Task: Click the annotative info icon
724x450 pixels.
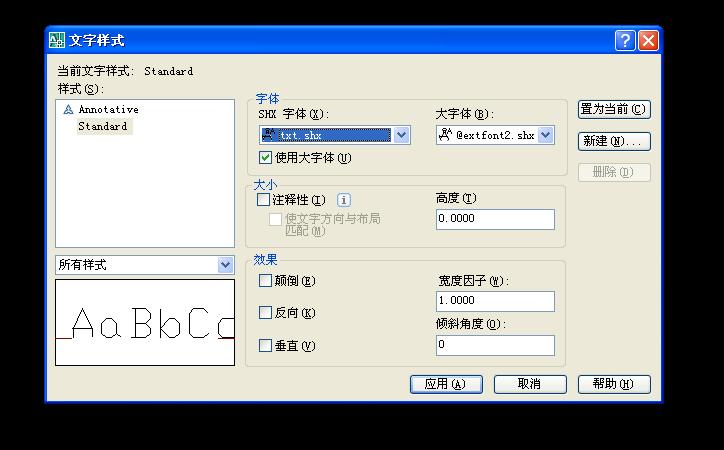Action: tap(344, 200)
